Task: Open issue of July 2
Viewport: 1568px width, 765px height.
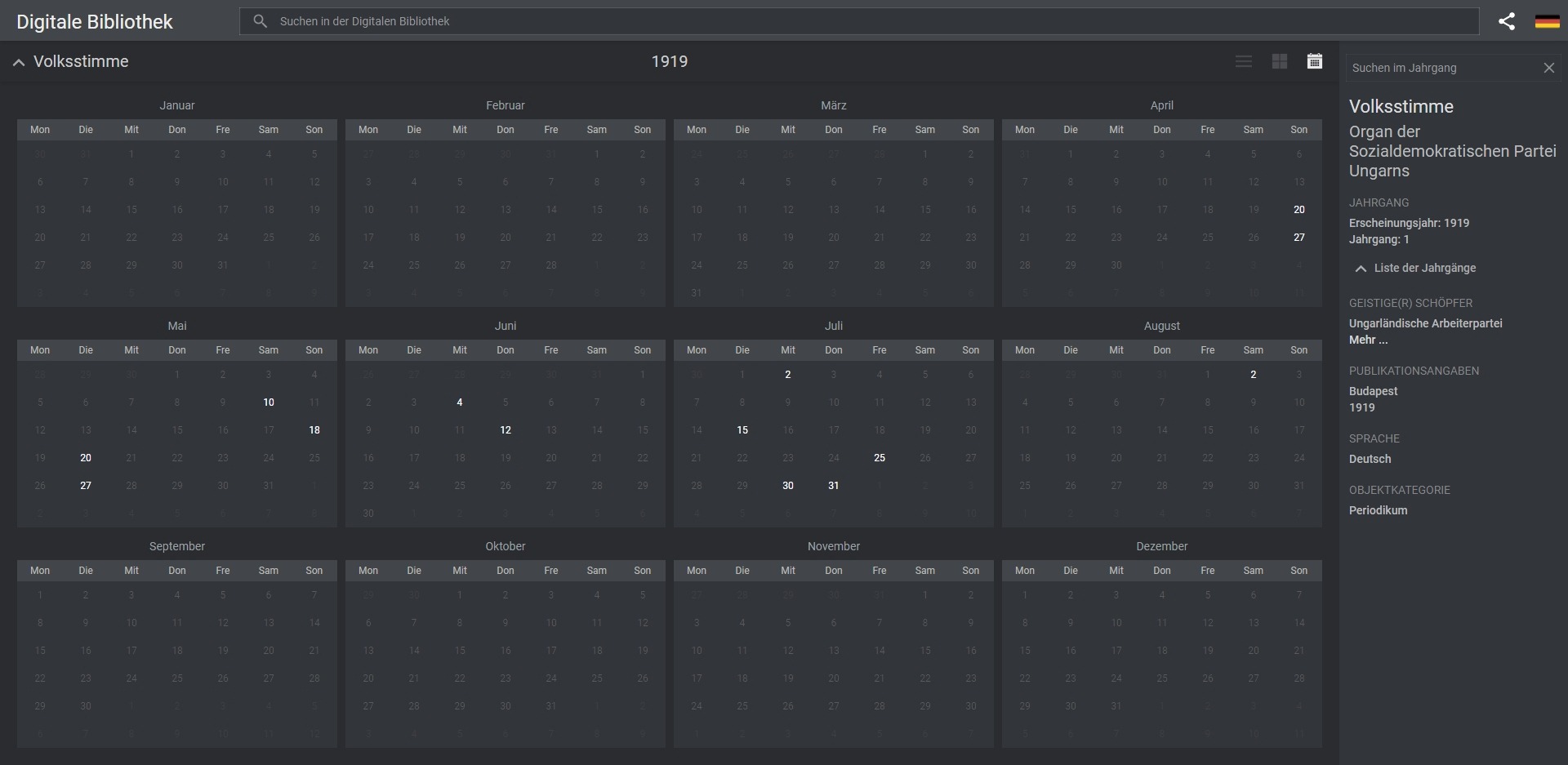Action: coord(788,375)
